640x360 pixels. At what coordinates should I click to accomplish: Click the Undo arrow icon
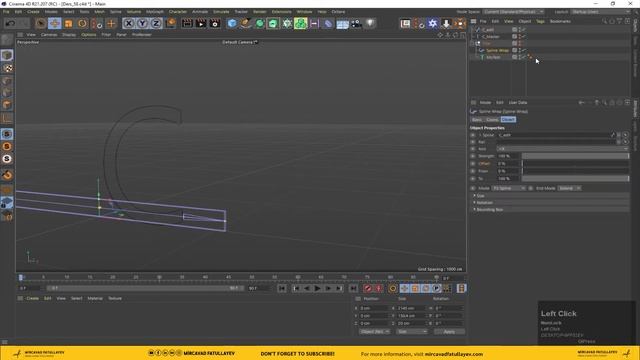tap(10, 23)
